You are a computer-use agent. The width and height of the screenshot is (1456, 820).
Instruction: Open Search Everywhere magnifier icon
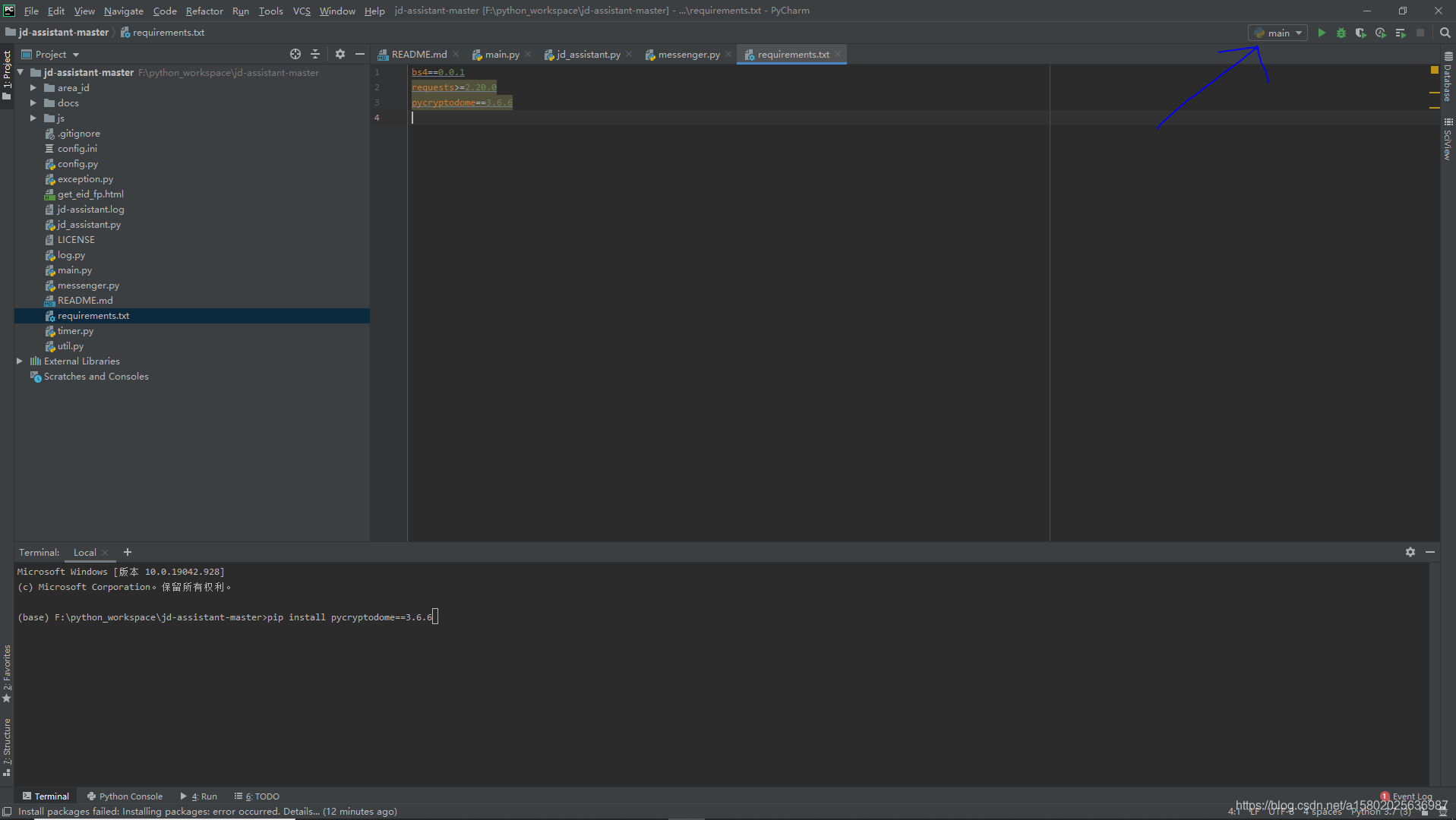[x=1445, y=33]
